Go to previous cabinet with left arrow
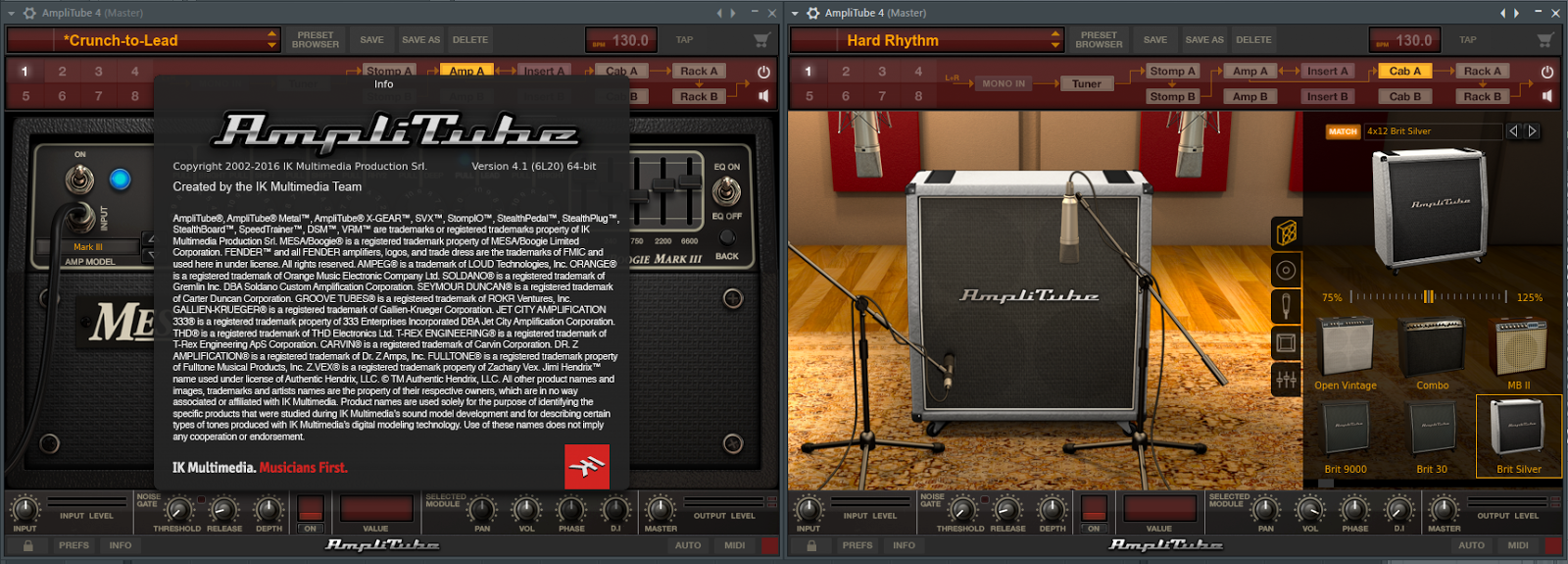 click(x=1513, y=130)
